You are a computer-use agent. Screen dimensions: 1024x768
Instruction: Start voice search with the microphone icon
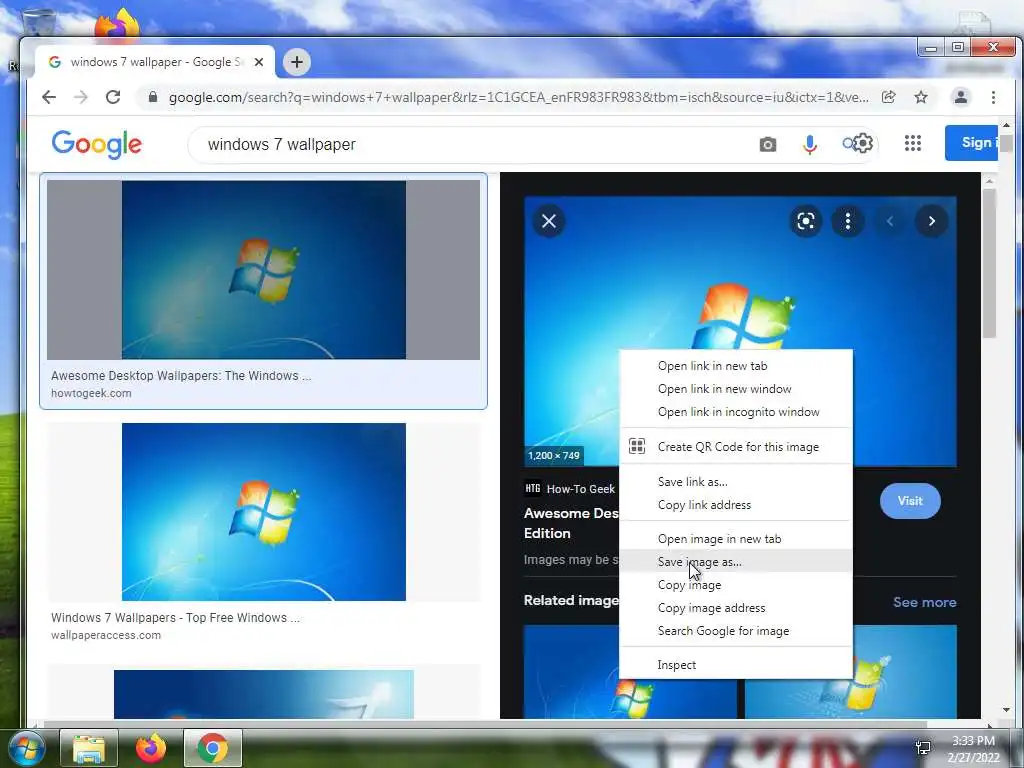810,144
